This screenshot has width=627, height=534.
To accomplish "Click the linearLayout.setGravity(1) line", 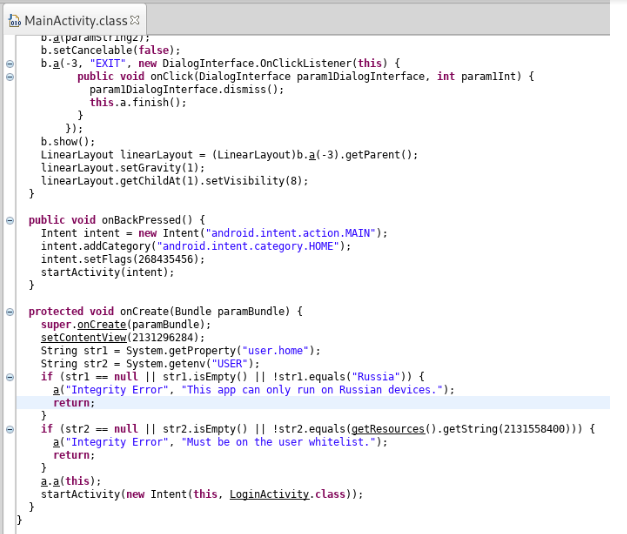I will pos(122,168).
